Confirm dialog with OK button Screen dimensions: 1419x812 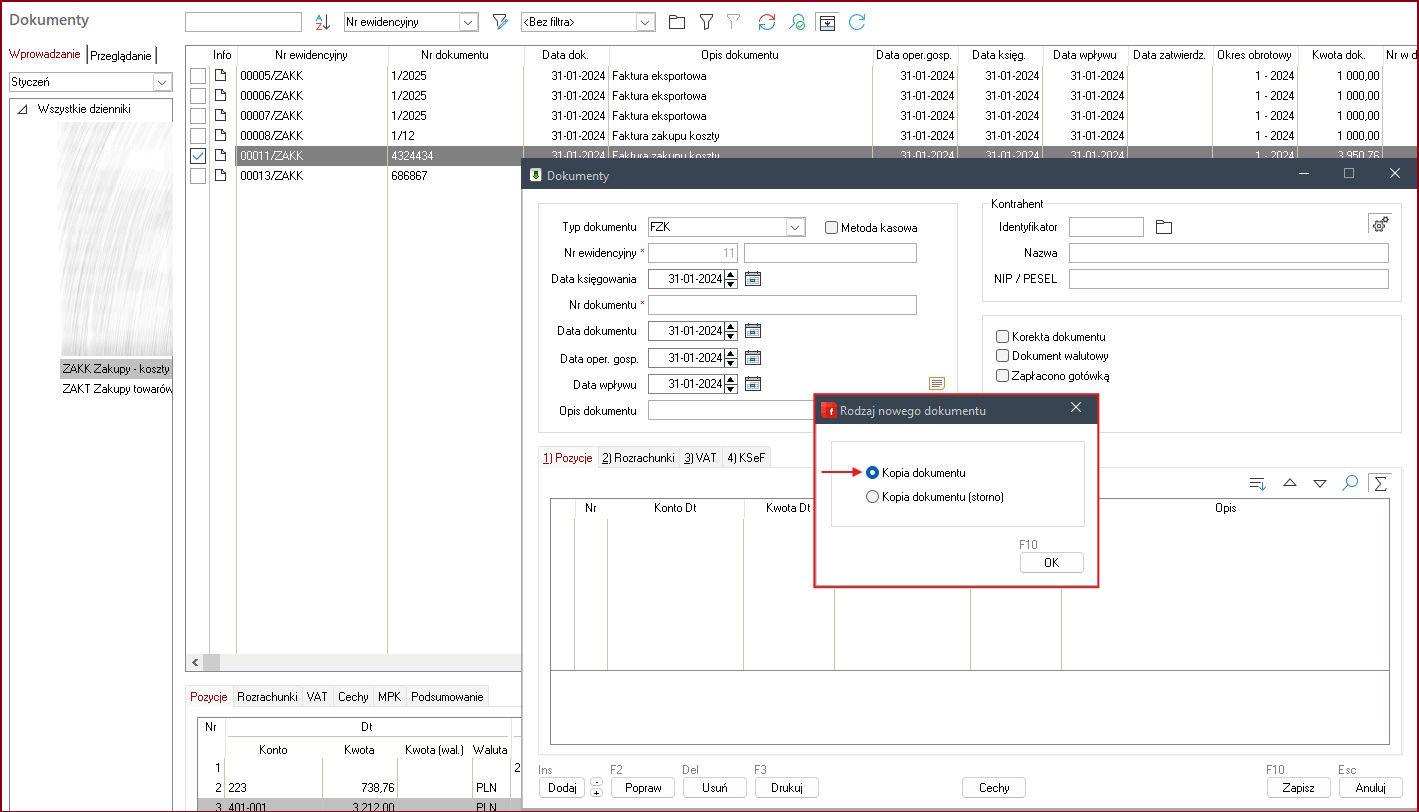[1051, 563]
